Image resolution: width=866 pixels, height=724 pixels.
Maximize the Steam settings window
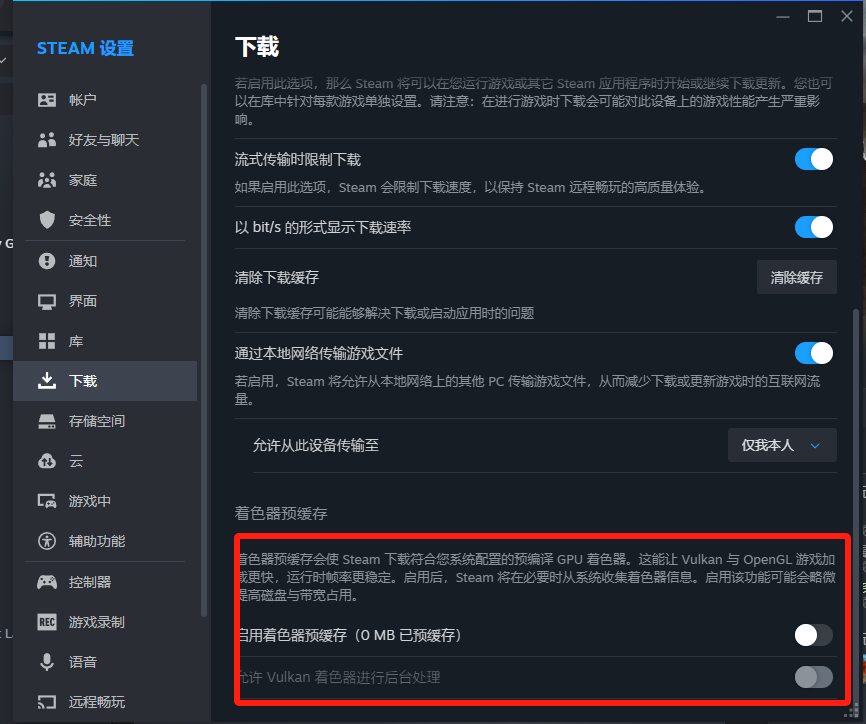coord(815,17)
